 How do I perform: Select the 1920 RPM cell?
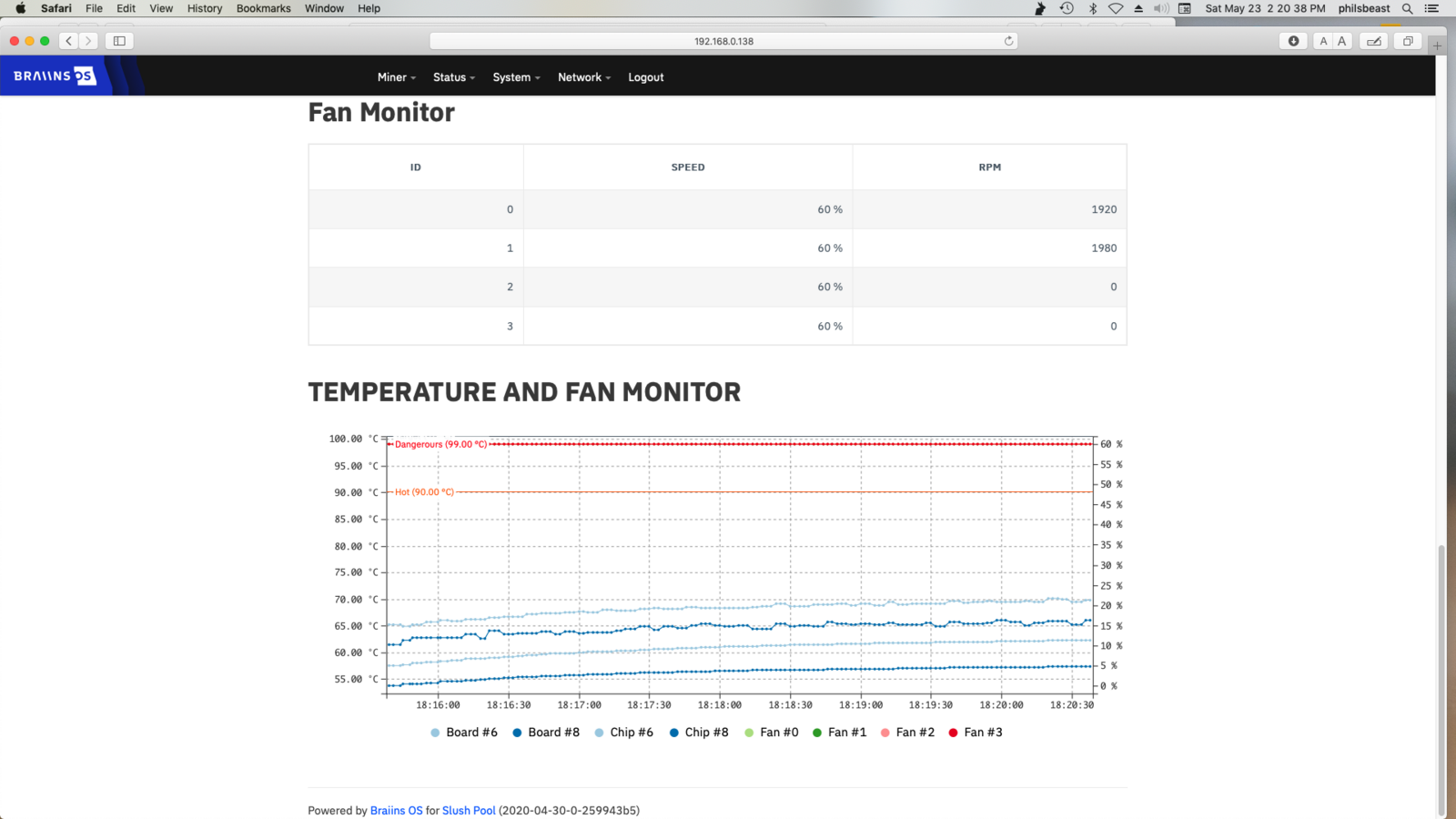pyautogui.click(x=990, y=209)
